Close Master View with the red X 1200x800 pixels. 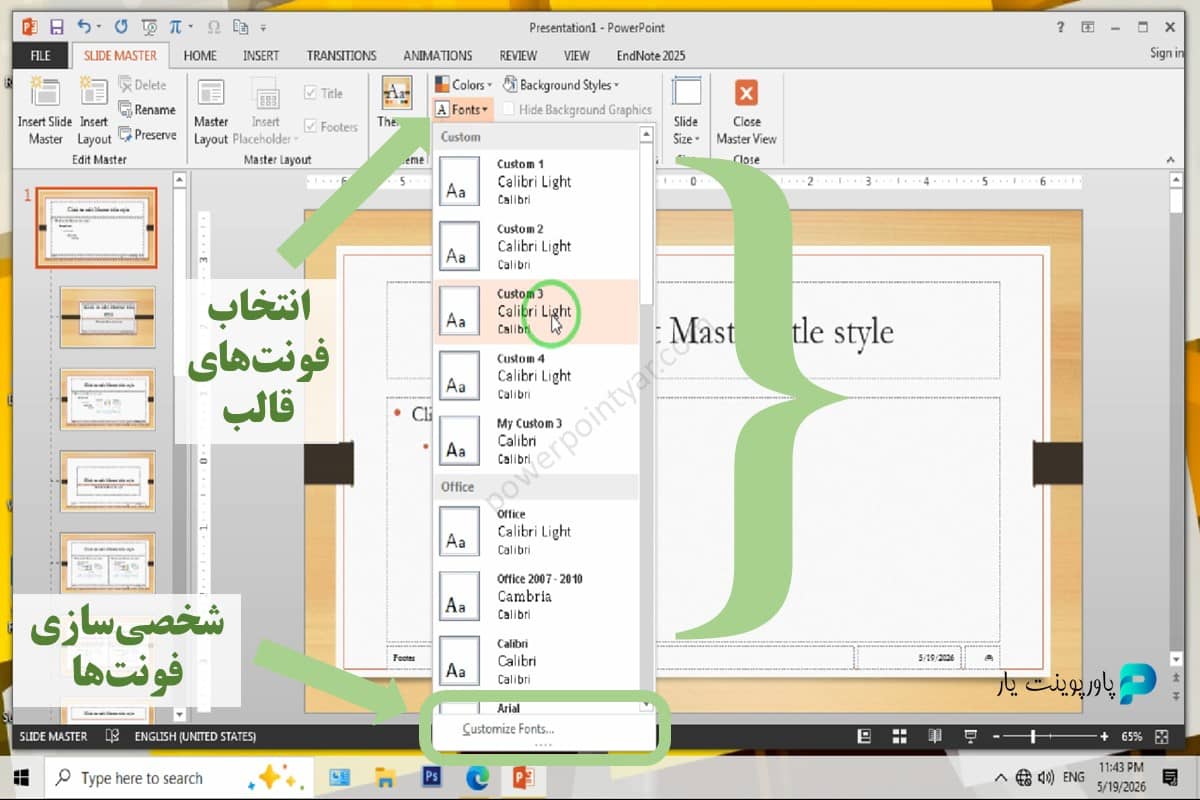click(746, 94)
